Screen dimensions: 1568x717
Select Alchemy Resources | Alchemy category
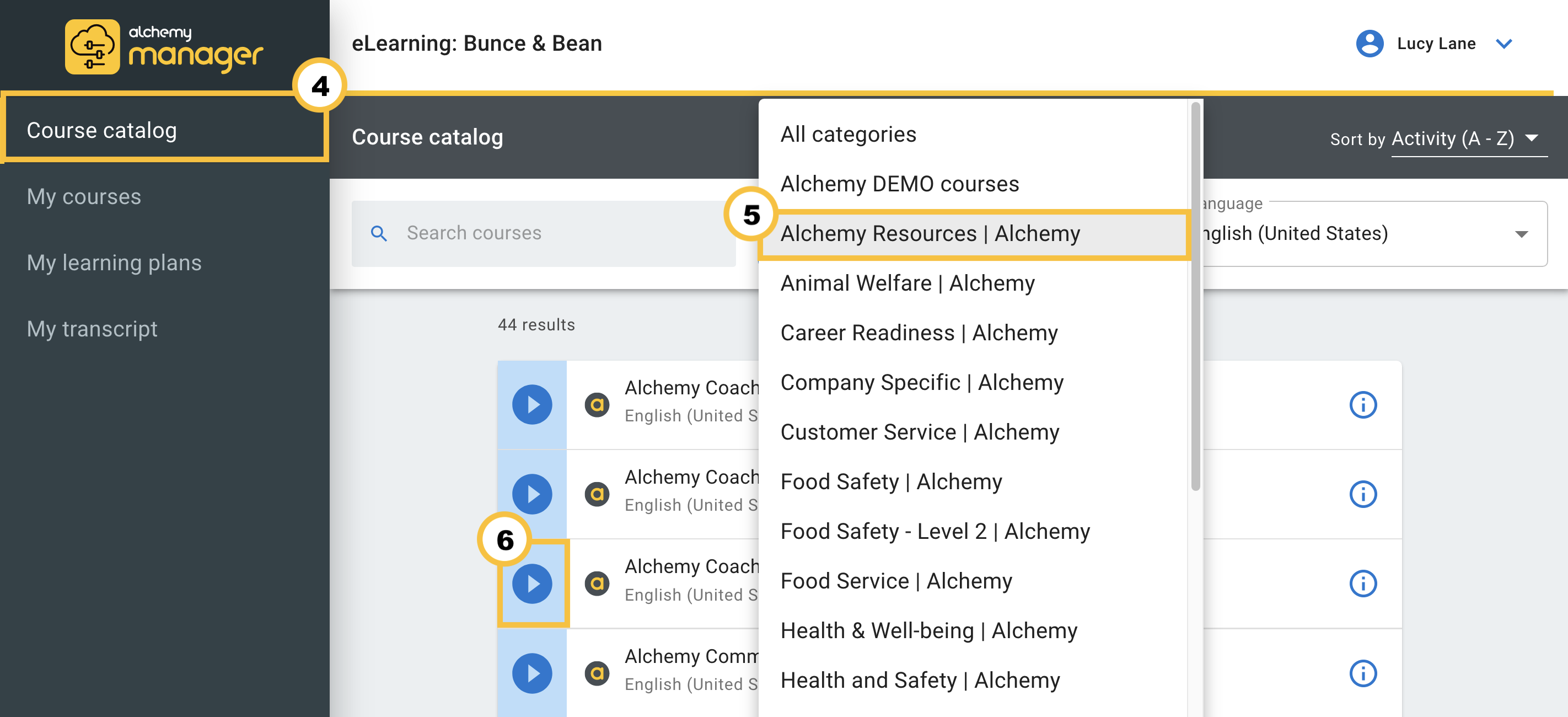(x=930, y=233)
